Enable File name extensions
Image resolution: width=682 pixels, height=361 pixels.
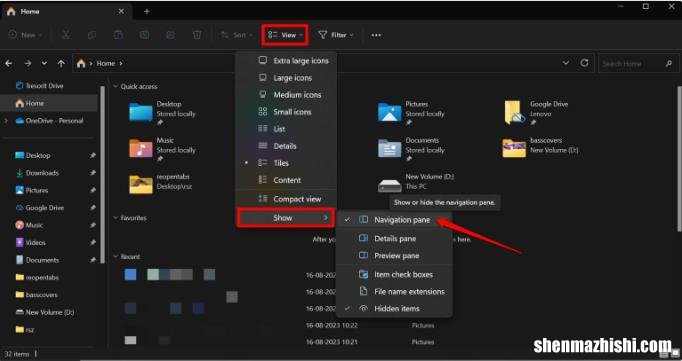[395, 291]
